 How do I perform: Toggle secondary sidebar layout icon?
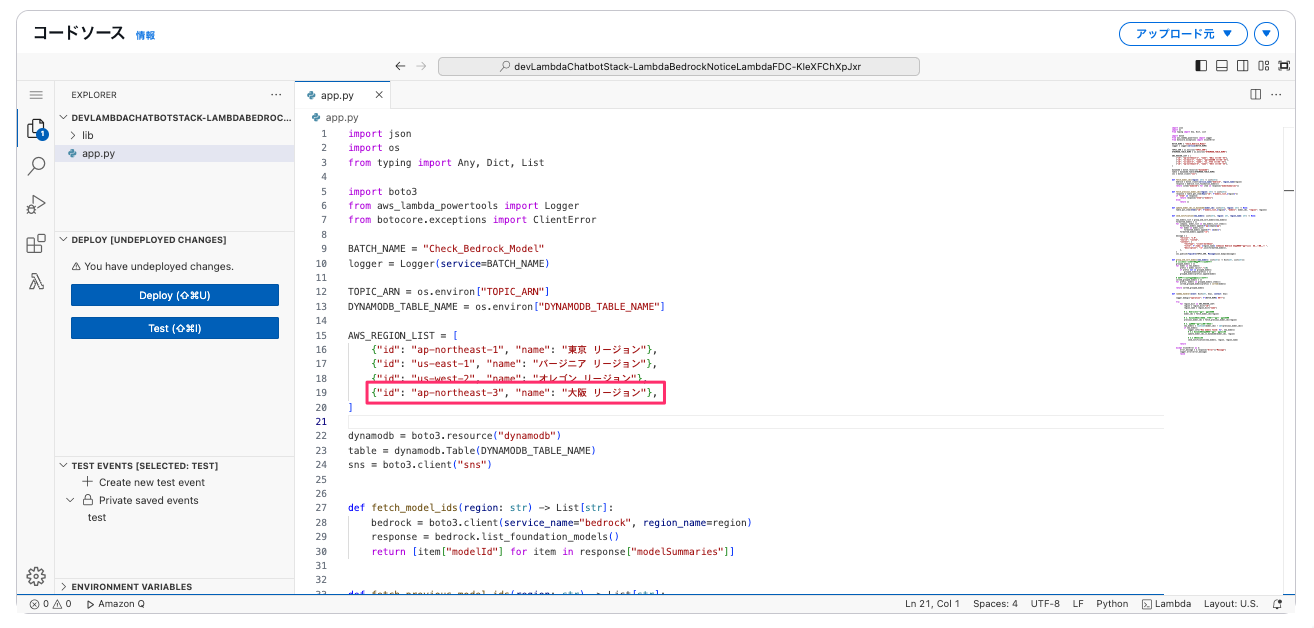coord(1242,66)
